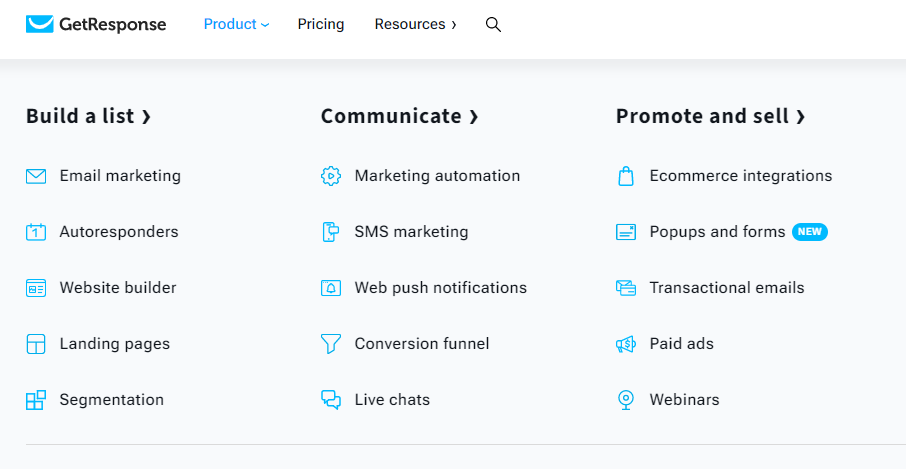Open the Promote and sell section
This screenshot has width=906, height=469.
click(710, 116)
